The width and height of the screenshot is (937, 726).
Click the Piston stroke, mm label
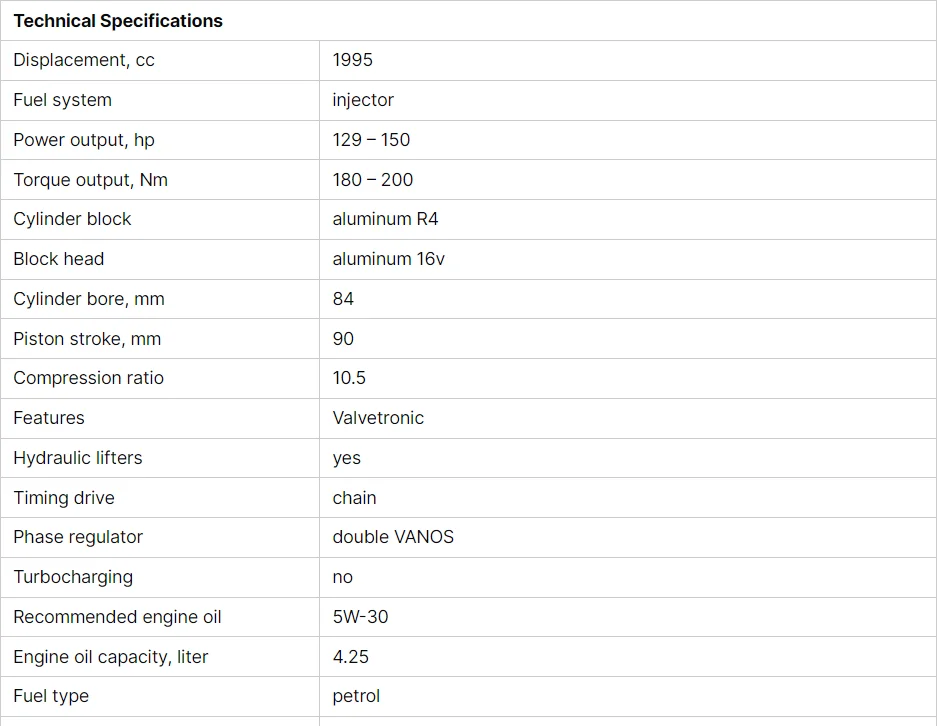coord(87,339)
